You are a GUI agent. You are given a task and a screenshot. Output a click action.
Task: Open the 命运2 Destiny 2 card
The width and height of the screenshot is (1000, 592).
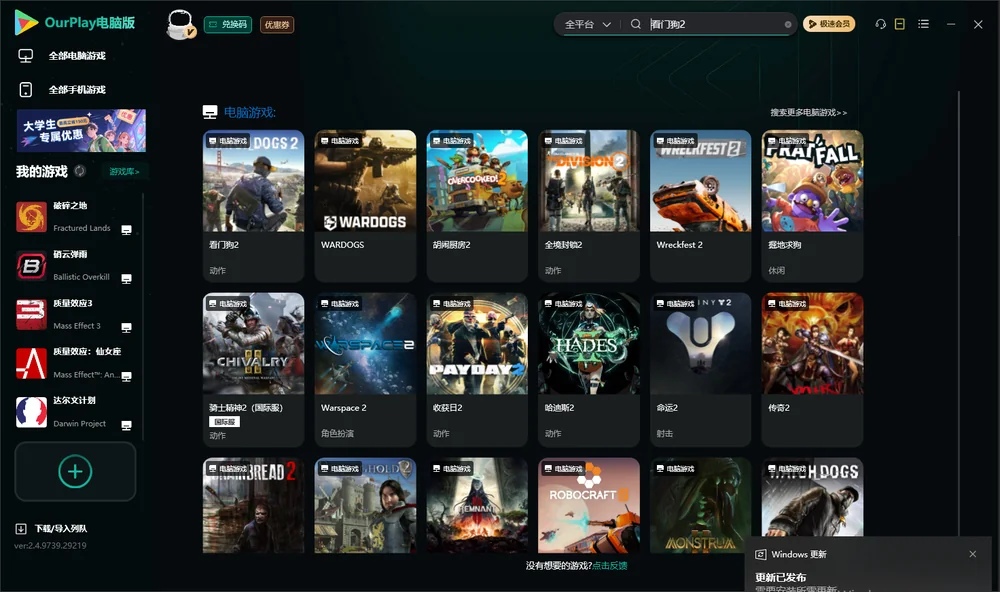[x=701, y=369]
